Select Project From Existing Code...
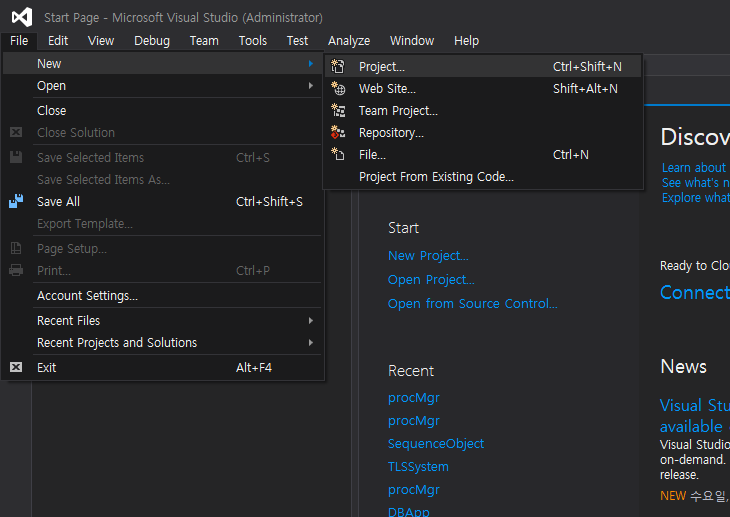Viewport: 730px width, 517px height. click(483, 177)
